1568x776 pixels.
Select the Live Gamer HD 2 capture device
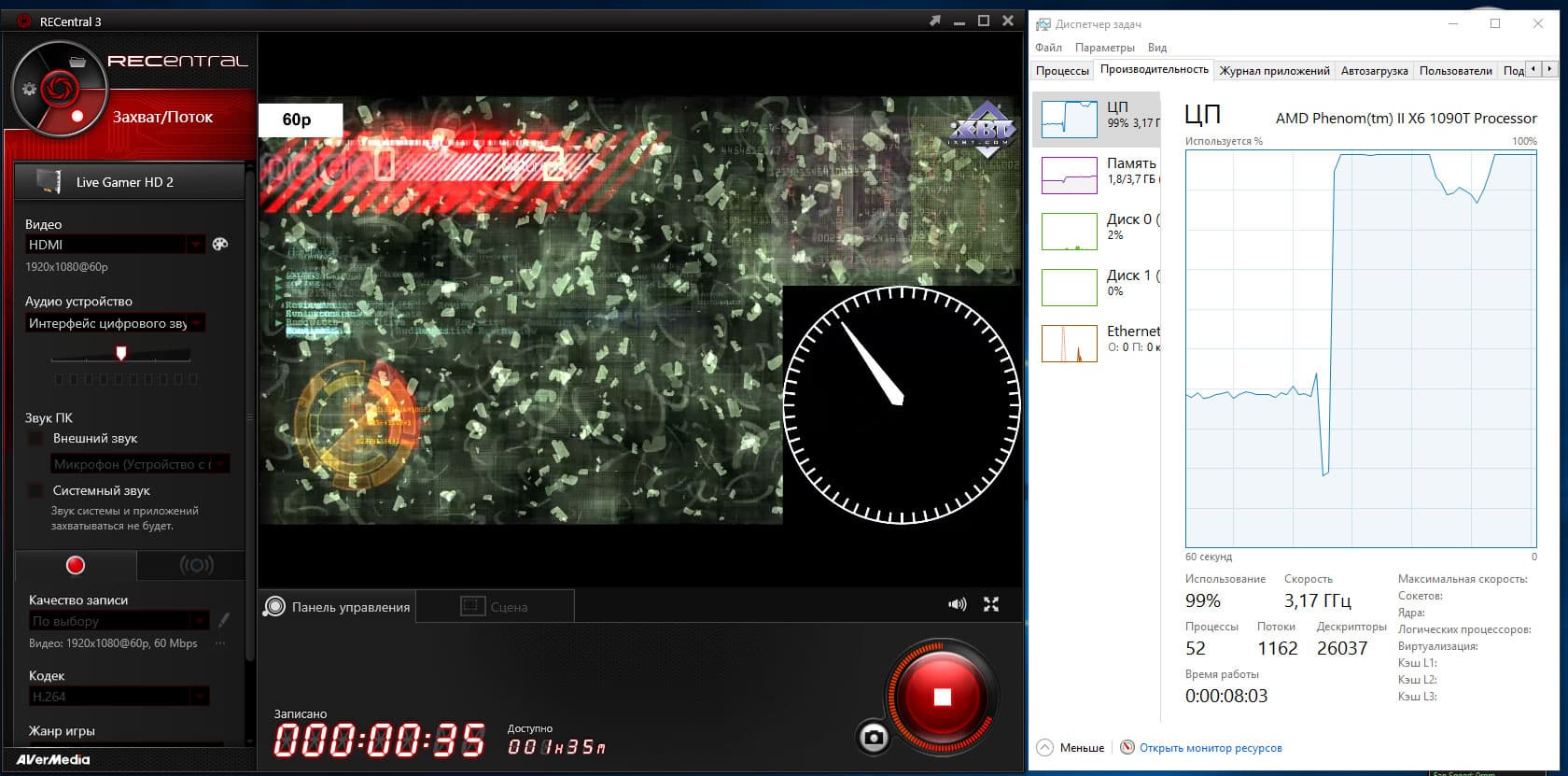tap(130, 182)
